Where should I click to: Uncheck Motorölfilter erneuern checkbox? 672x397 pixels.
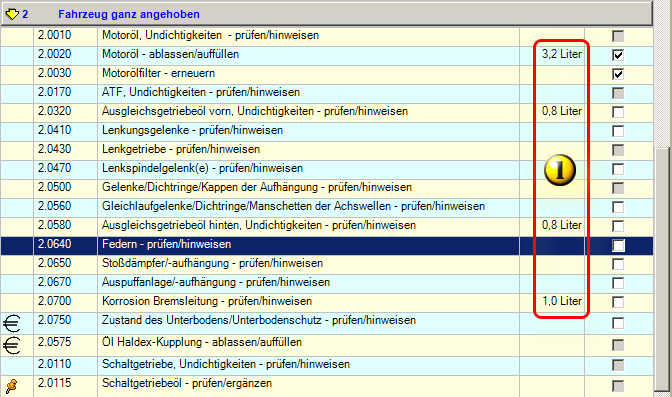point(618,74)
